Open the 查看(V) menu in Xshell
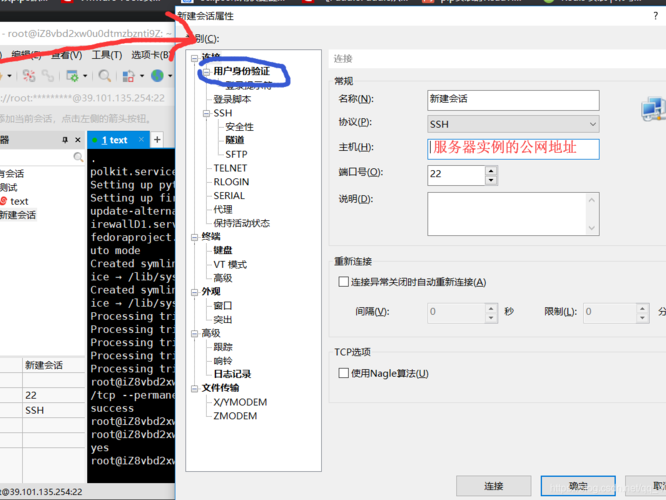This screenshot has width=666, height=500. pyautogui.click(x=67, y=55)
